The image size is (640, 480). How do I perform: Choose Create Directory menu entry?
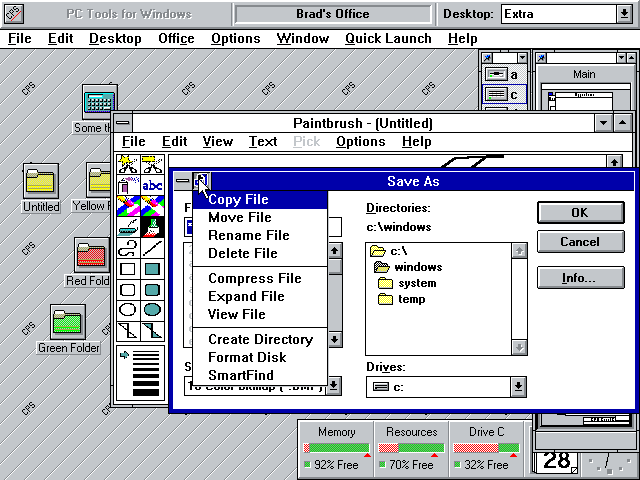click(260, 340)
